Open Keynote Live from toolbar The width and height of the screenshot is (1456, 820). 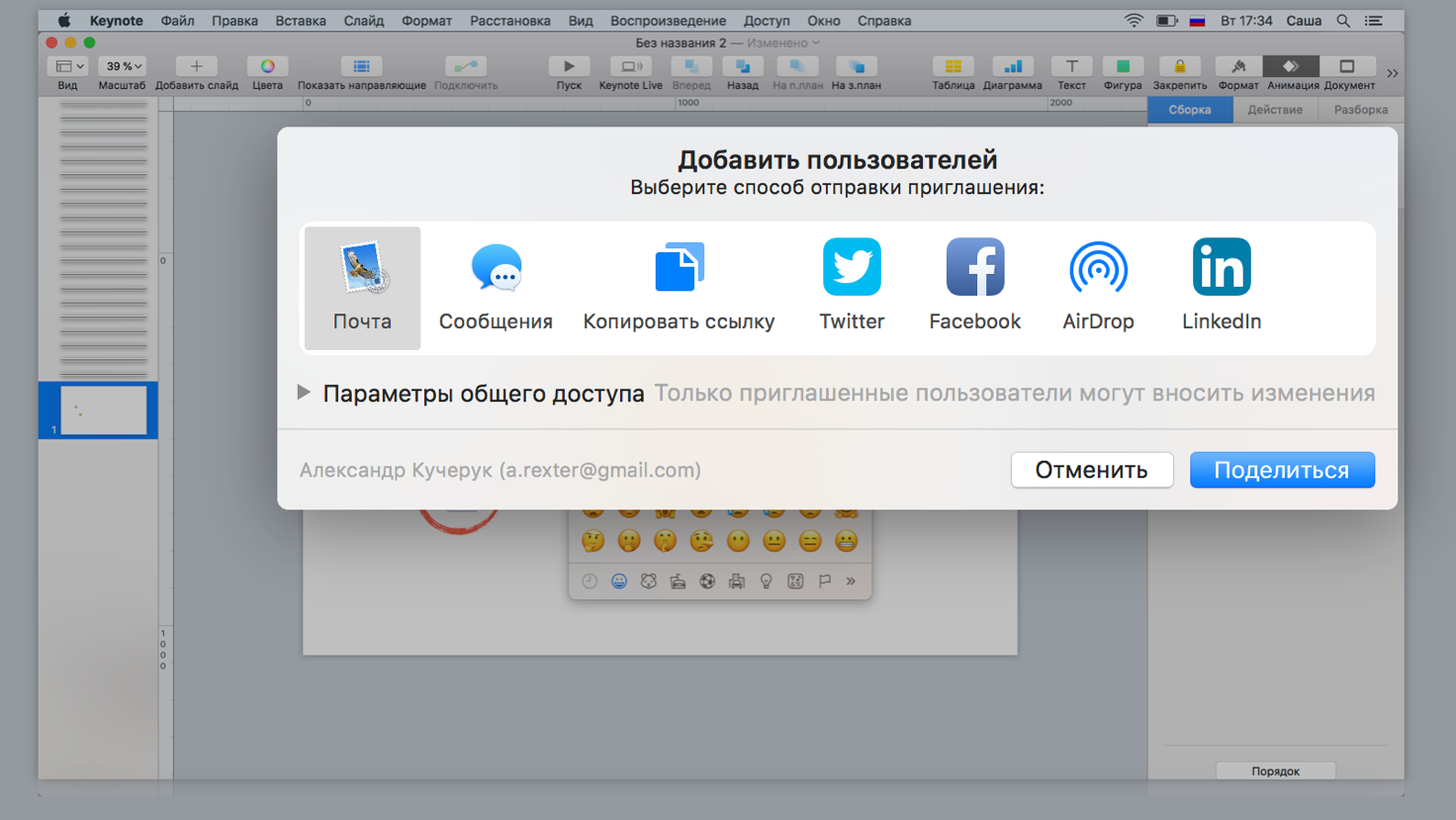[x=630, y=66]
